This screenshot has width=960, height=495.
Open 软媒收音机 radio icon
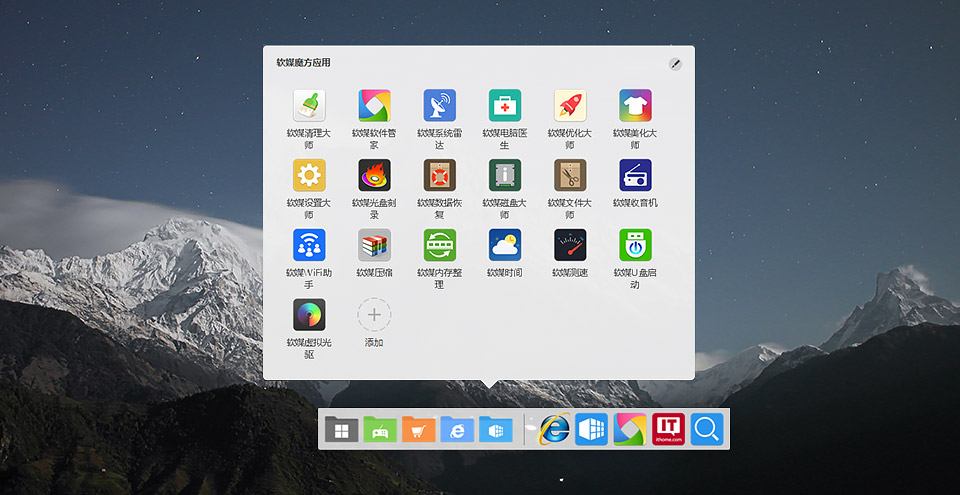click(x=636, y=175)
